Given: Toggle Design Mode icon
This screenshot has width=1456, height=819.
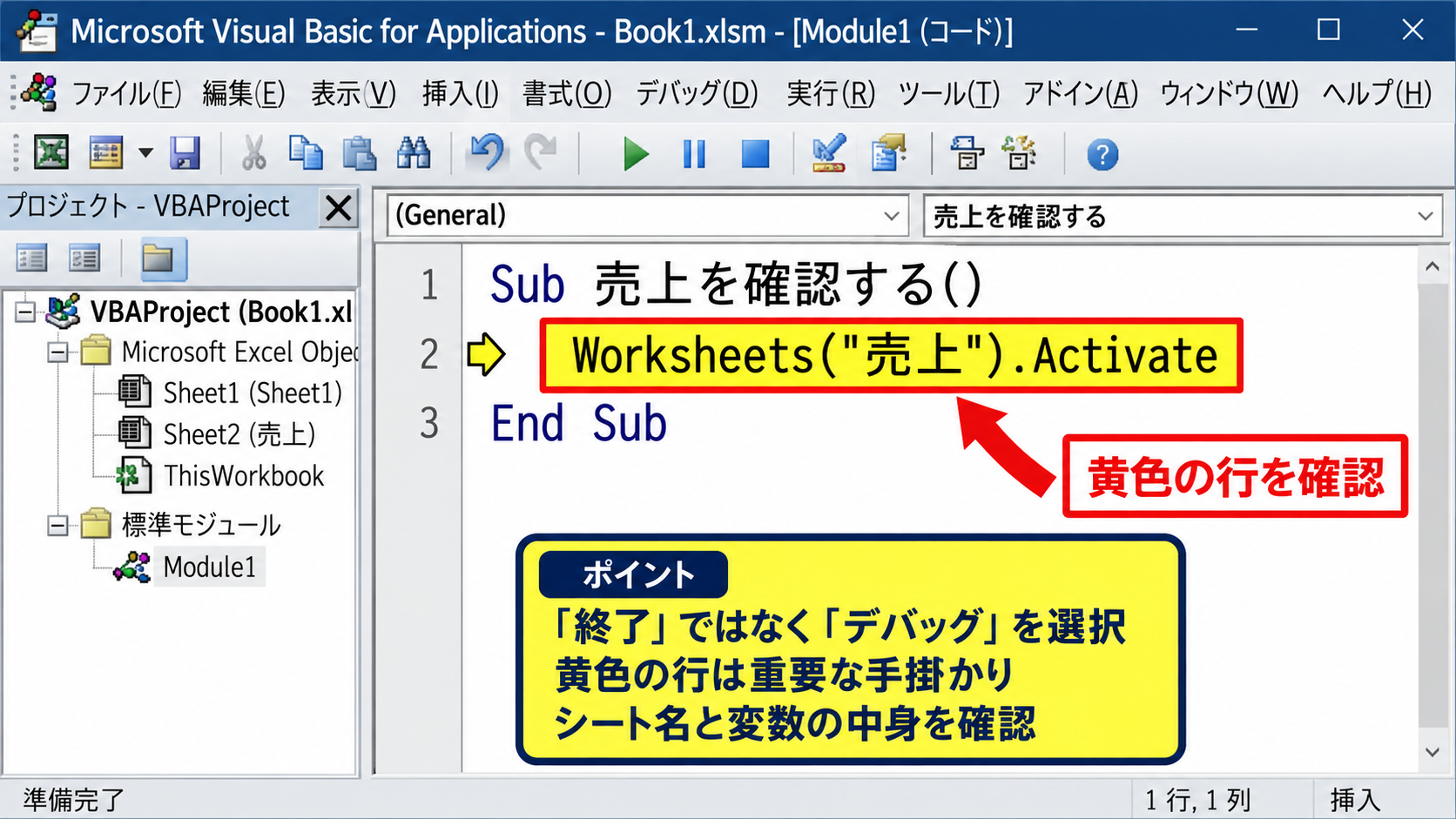Looking at the screenshot, I should click(x=829, y=153).
